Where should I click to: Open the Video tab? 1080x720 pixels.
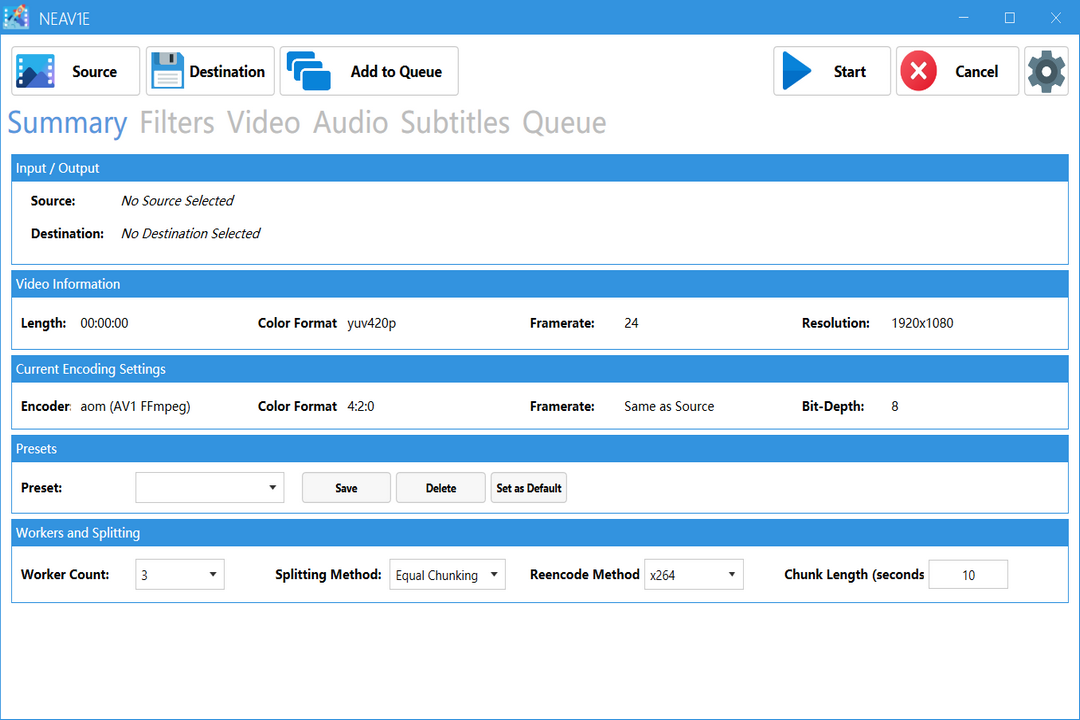pyautogui.click(x=263, y=122)
